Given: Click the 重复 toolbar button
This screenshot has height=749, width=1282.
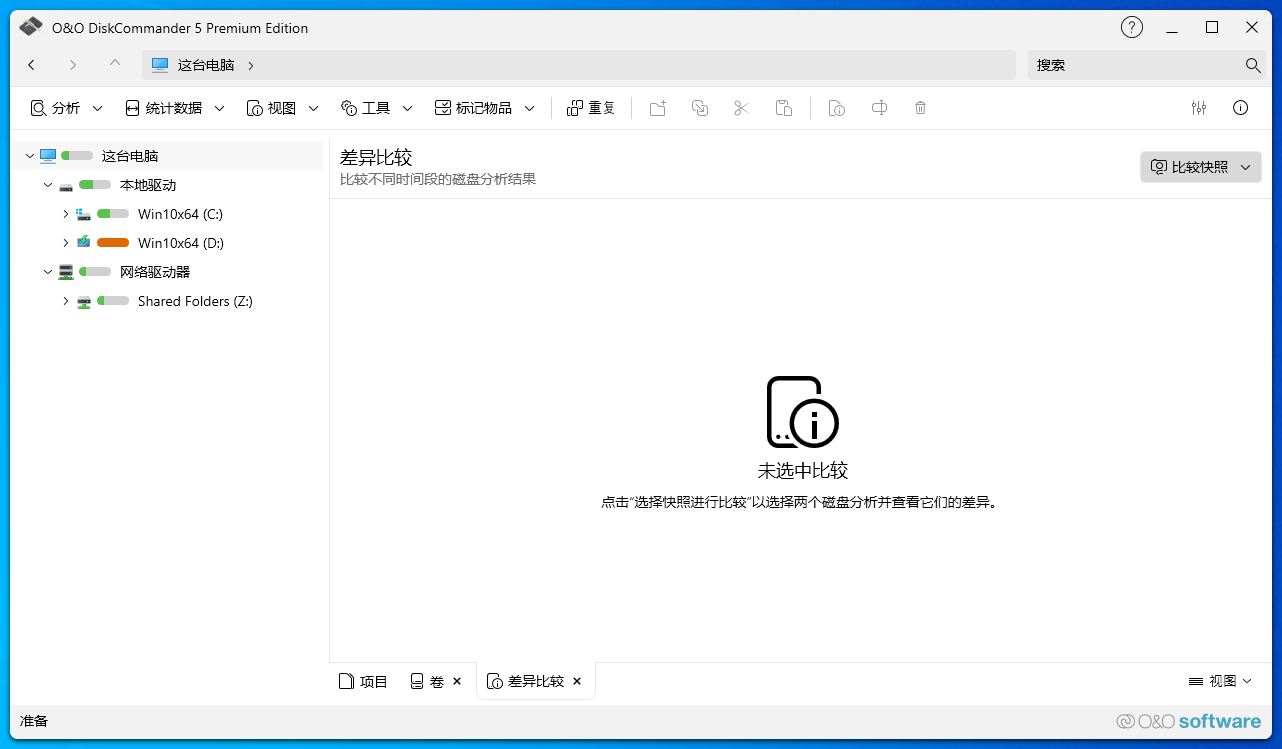Looking at the screenshot, I should 591,107.
